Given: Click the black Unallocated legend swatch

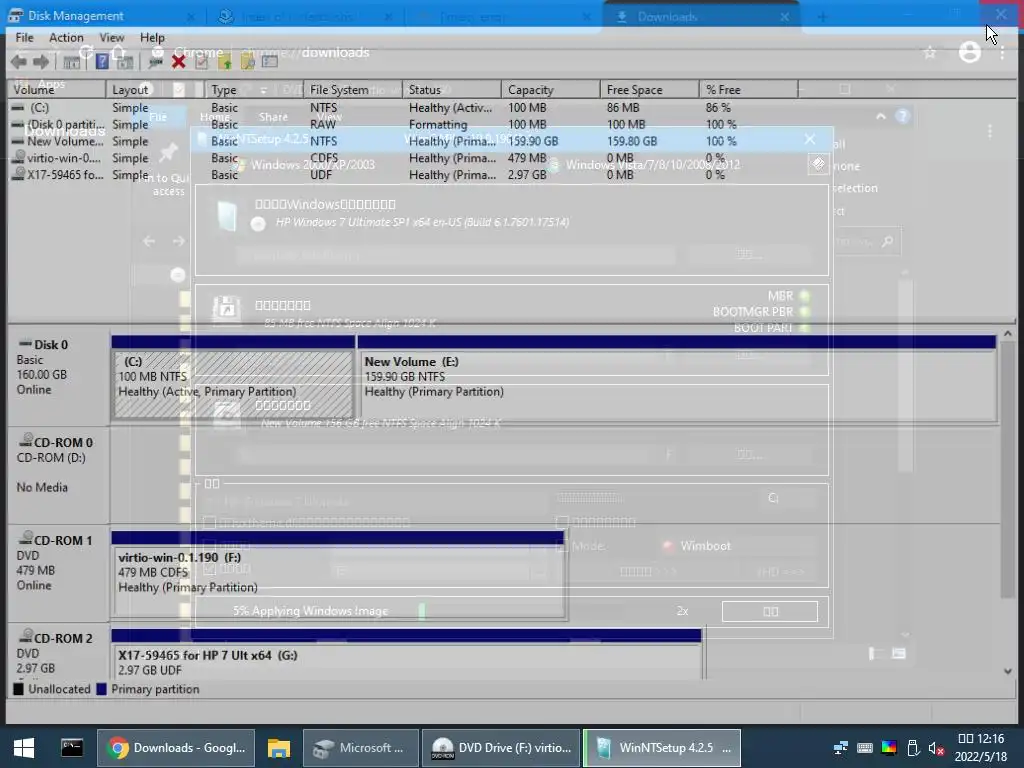Looking at the screenshot, I should pyautogui.click(x=18, y=689).
